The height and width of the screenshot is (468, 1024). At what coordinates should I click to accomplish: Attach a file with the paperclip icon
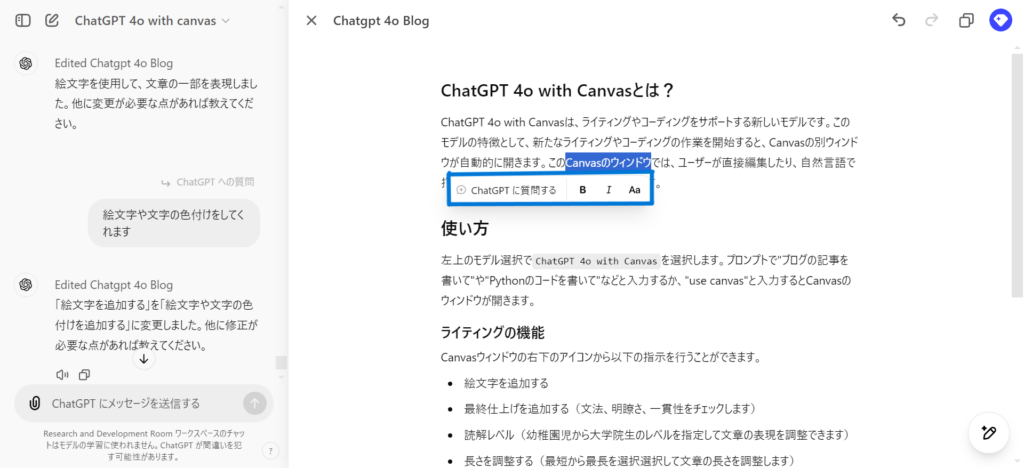click(x=34, y=403)
